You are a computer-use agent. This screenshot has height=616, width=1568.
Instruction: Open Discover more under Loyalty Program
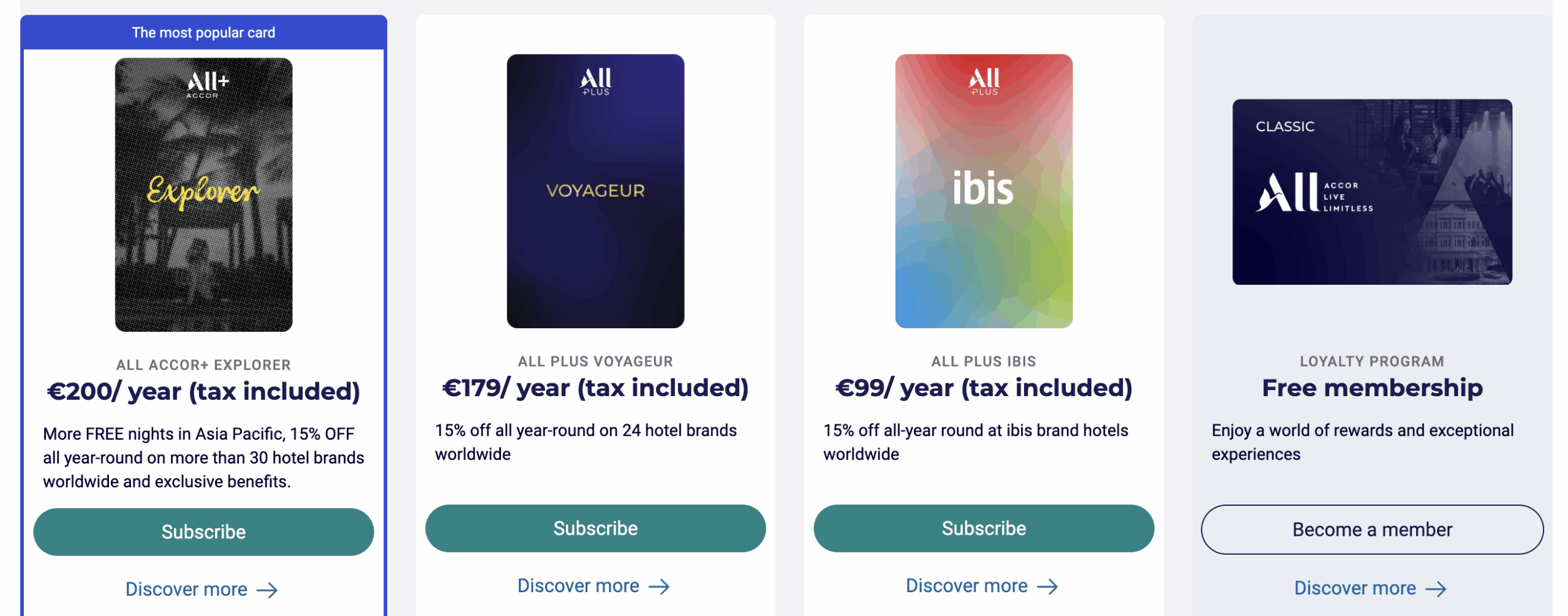coord(1355,588)
